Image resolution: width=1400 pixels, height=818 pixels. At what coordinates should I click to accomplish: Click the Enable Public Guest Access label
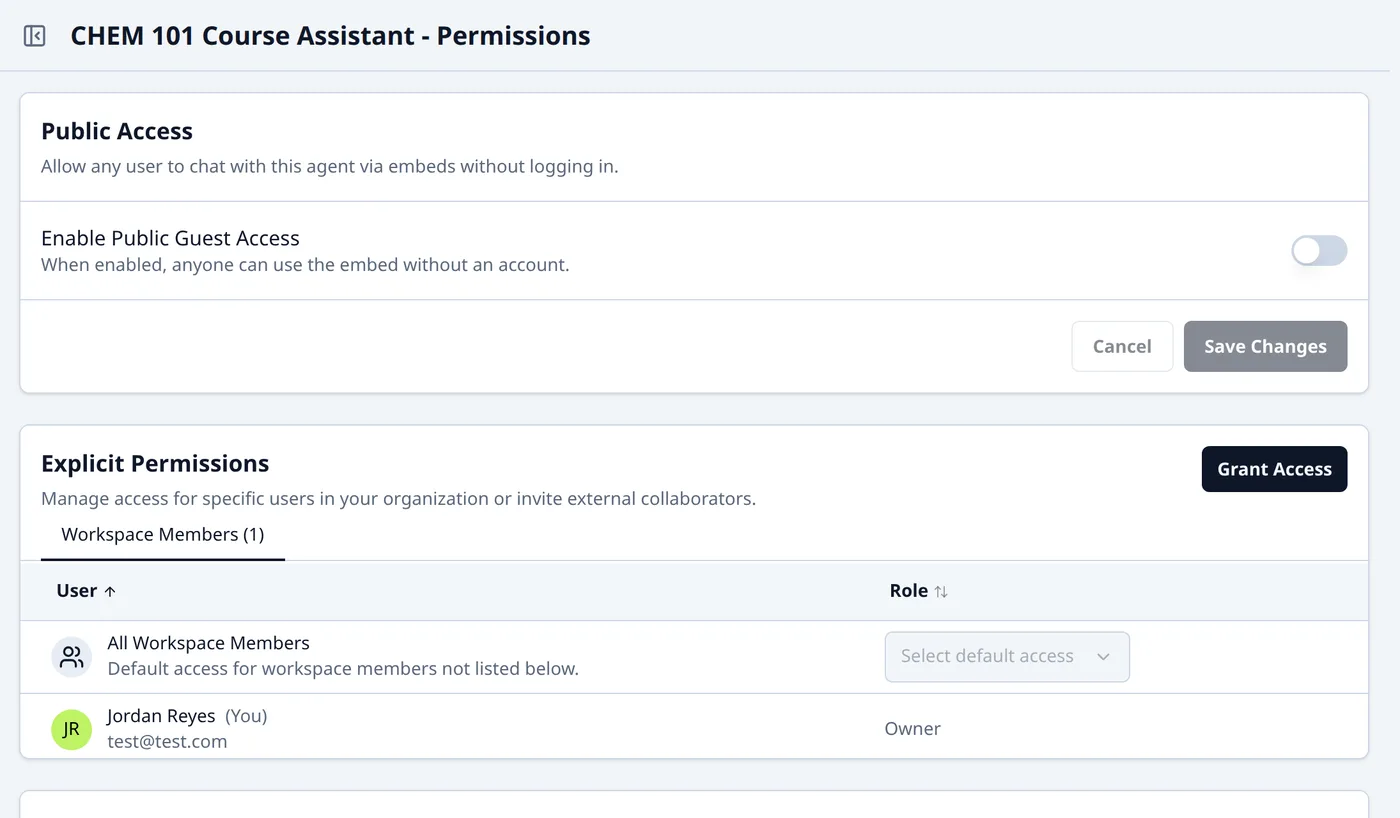click(170, 238)
